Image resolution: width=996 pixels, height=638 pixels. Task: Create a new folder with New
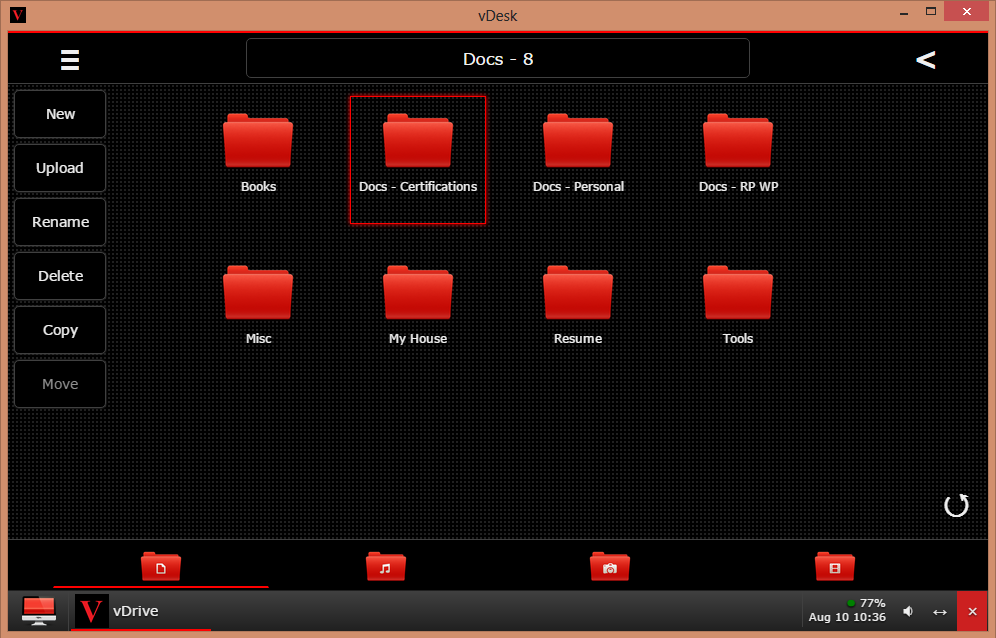click(x=59, y=113)
